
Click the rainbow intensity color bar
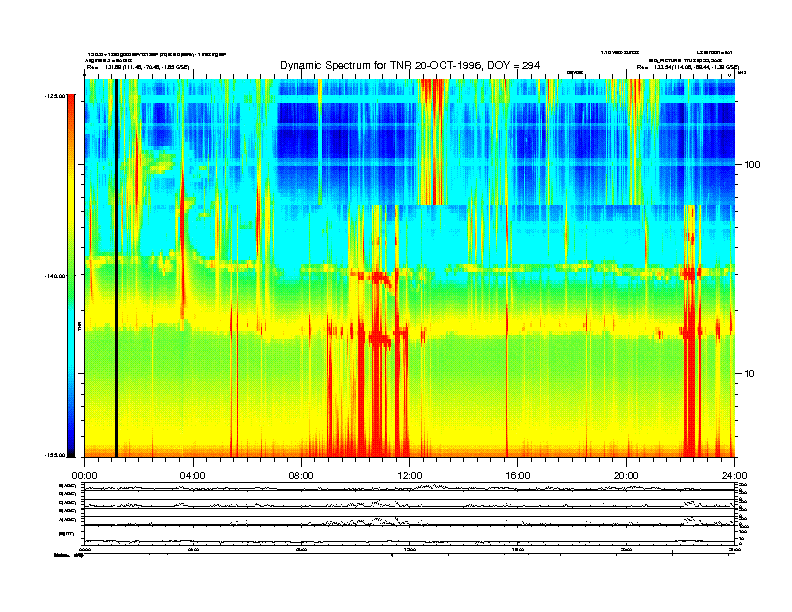coord(71,275)
